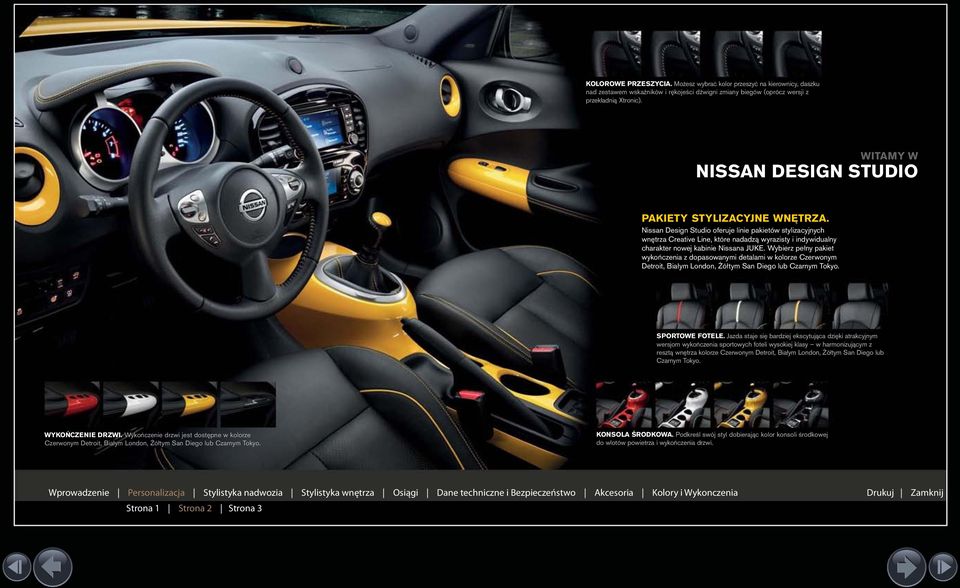Select the black door trim thumbnail
Viewport: 960px width, 588px height.
[247, 404]
